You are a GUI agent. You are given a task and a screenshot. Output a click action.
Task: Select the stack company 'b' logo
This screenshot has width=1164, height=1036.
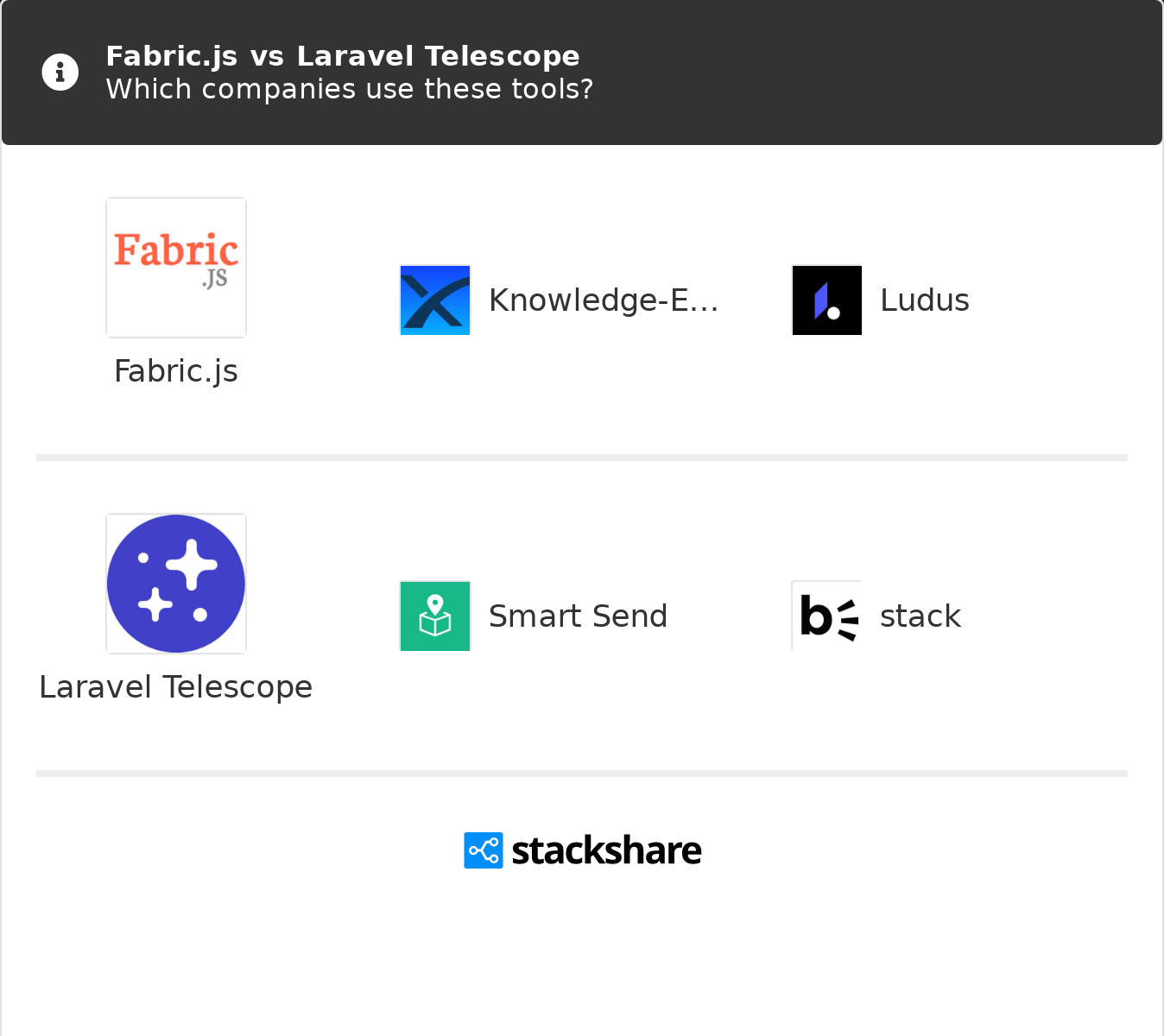827,616
